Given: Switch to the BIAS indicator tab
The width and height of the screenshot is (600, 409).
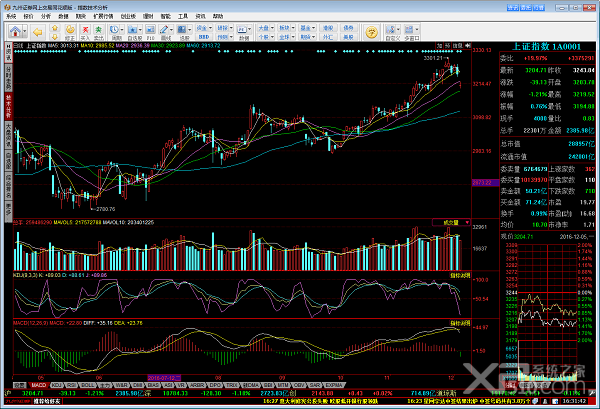Looking at the screenshot, I should (153, 385).
